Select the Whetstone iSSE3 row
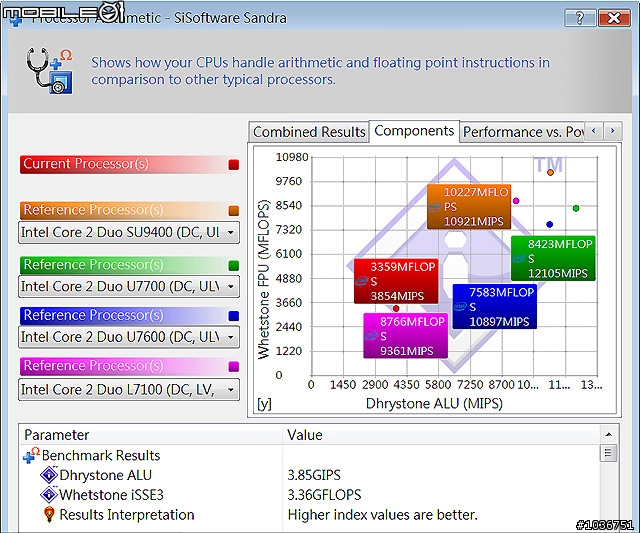The width and height of the screenshot is (640, 533). pos(310,495)
